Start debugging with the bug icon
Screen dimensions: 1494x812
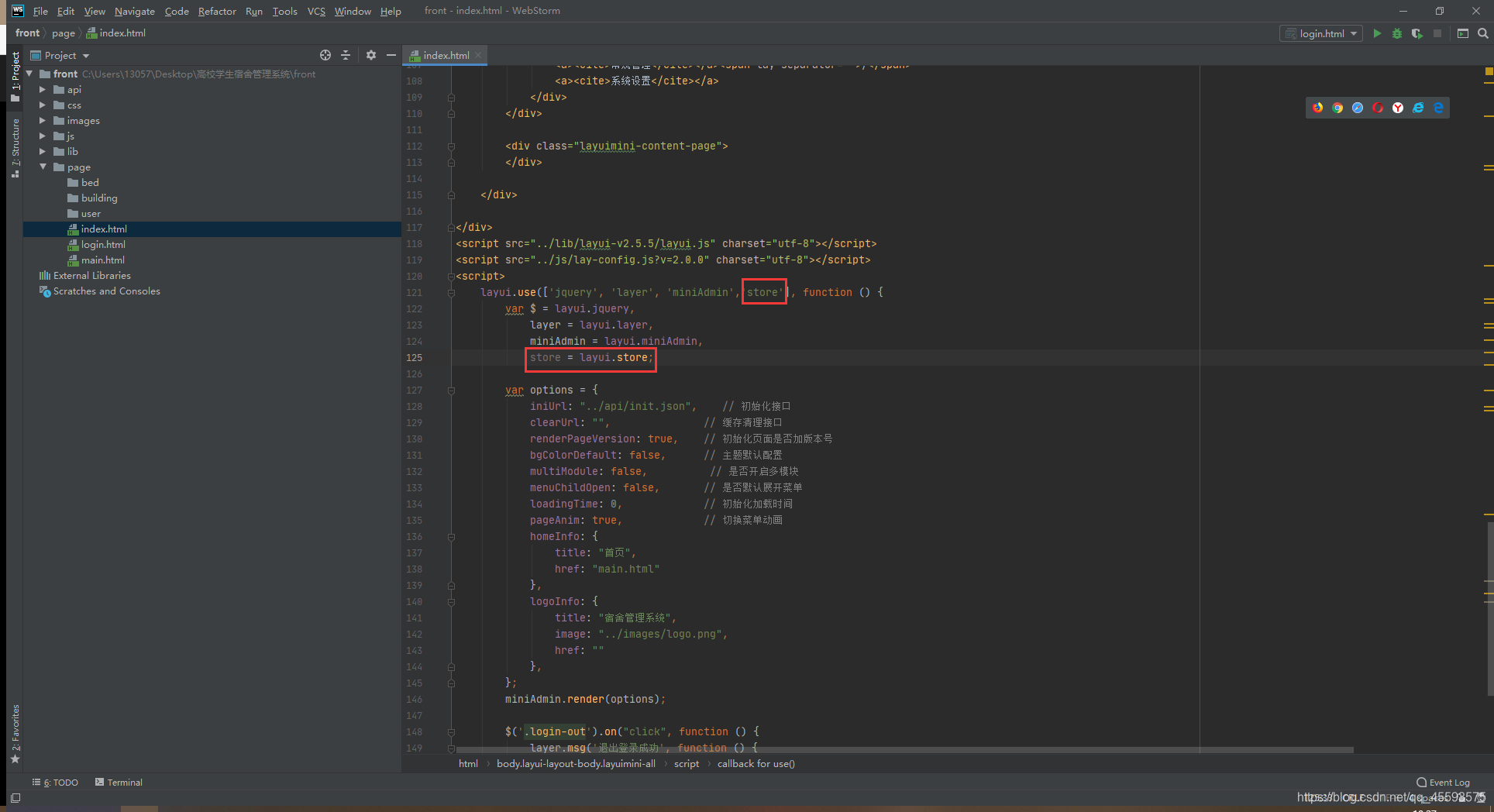pyautogui.click(x=1397, y=33)
